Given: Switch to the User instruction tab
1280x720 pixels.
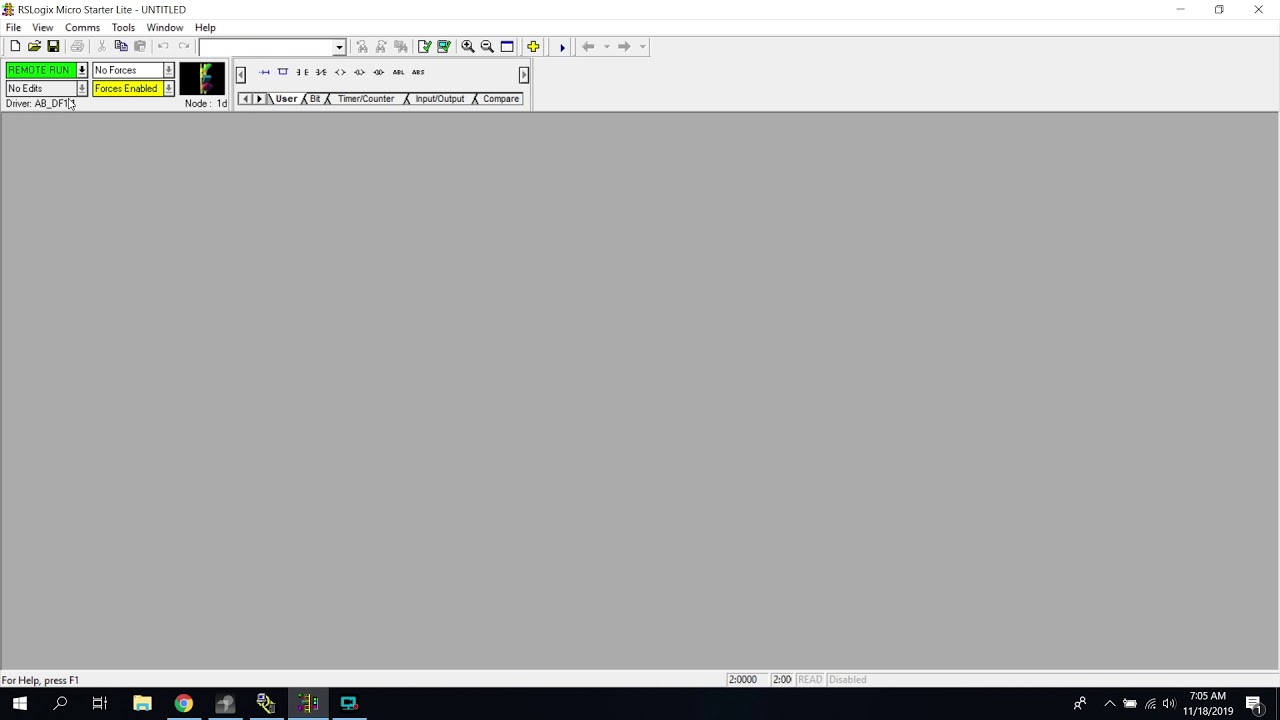Looking at the screenshot, I should click(286, 99).
